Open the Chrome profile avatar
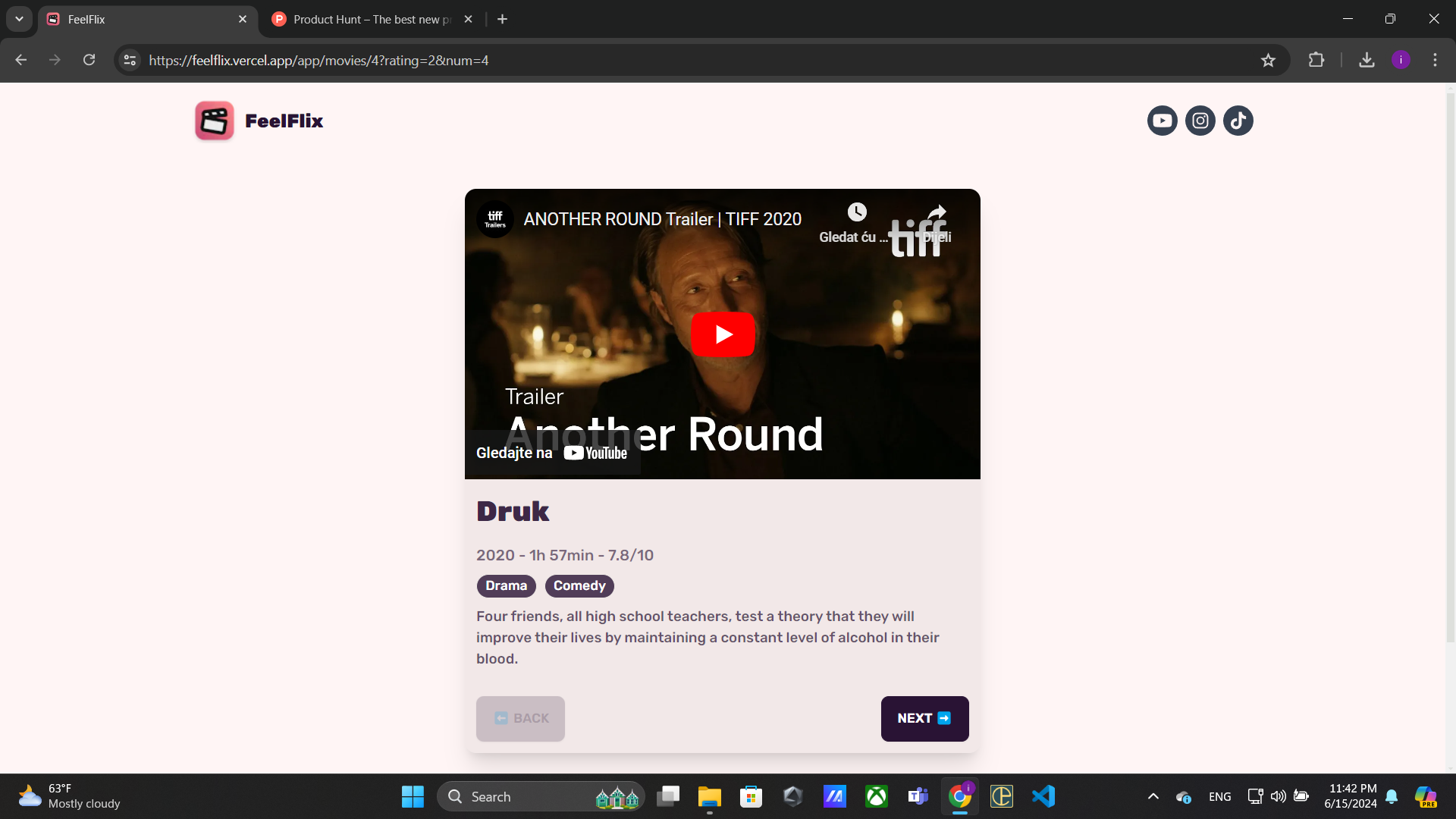This screenshot has height=819, width=1456. click(x=1401, y=60)
